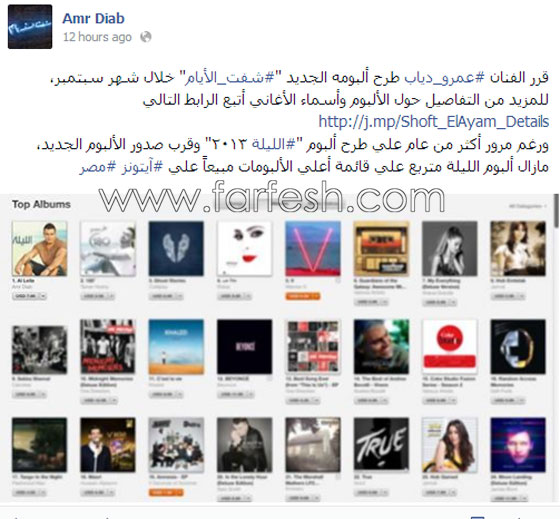Select the Al Leila album cover by Amr Diab
The height and width of the screenshot is (519, 560).
tap(39, 249)
